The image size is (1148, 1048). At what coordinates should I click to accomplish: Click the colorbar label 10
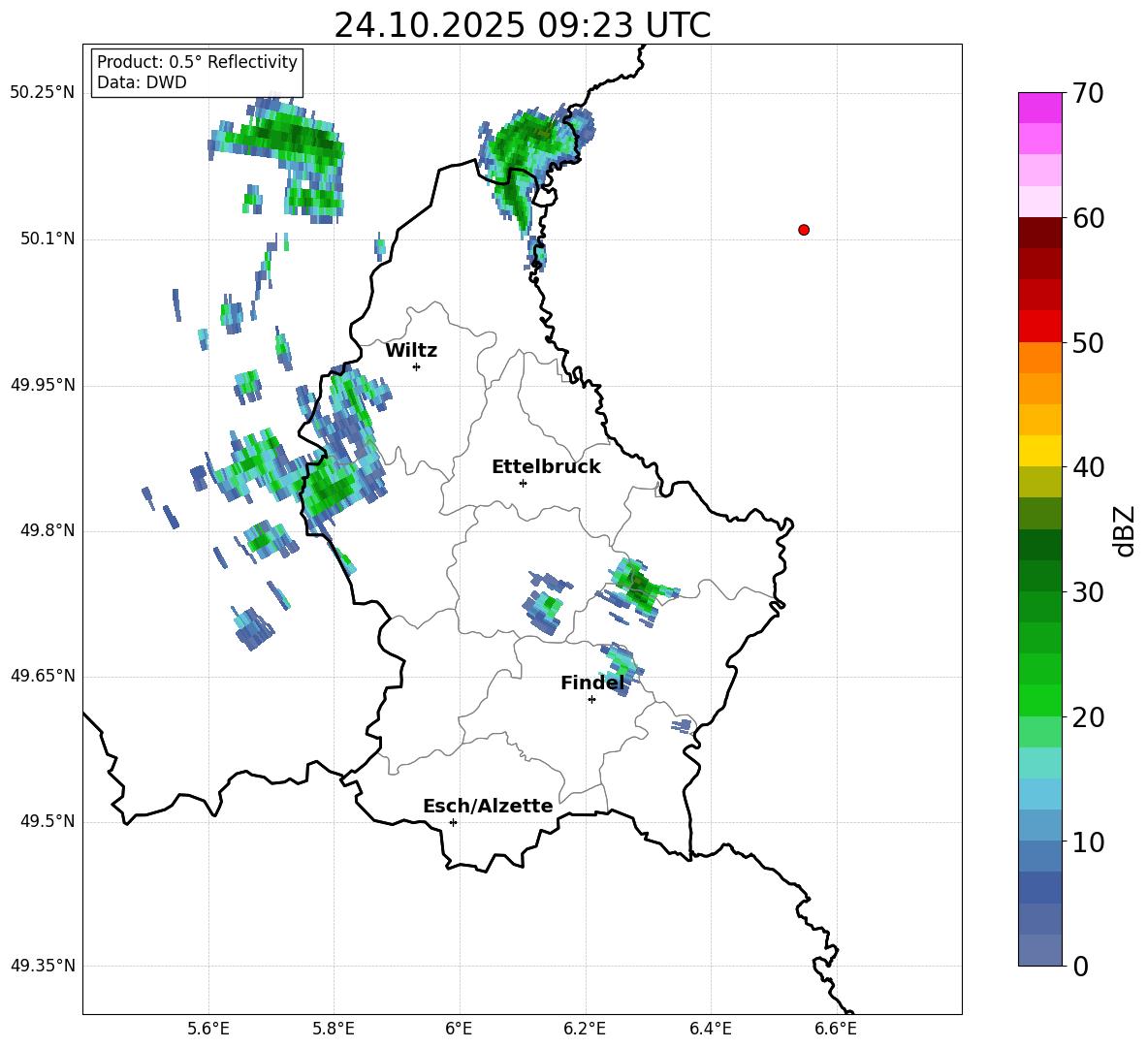click(x=1088, y=842)
